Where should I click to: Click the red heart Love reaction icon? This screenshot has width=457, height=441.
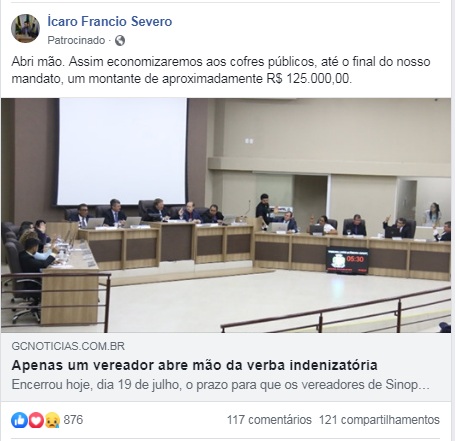[x=36, y=420]
